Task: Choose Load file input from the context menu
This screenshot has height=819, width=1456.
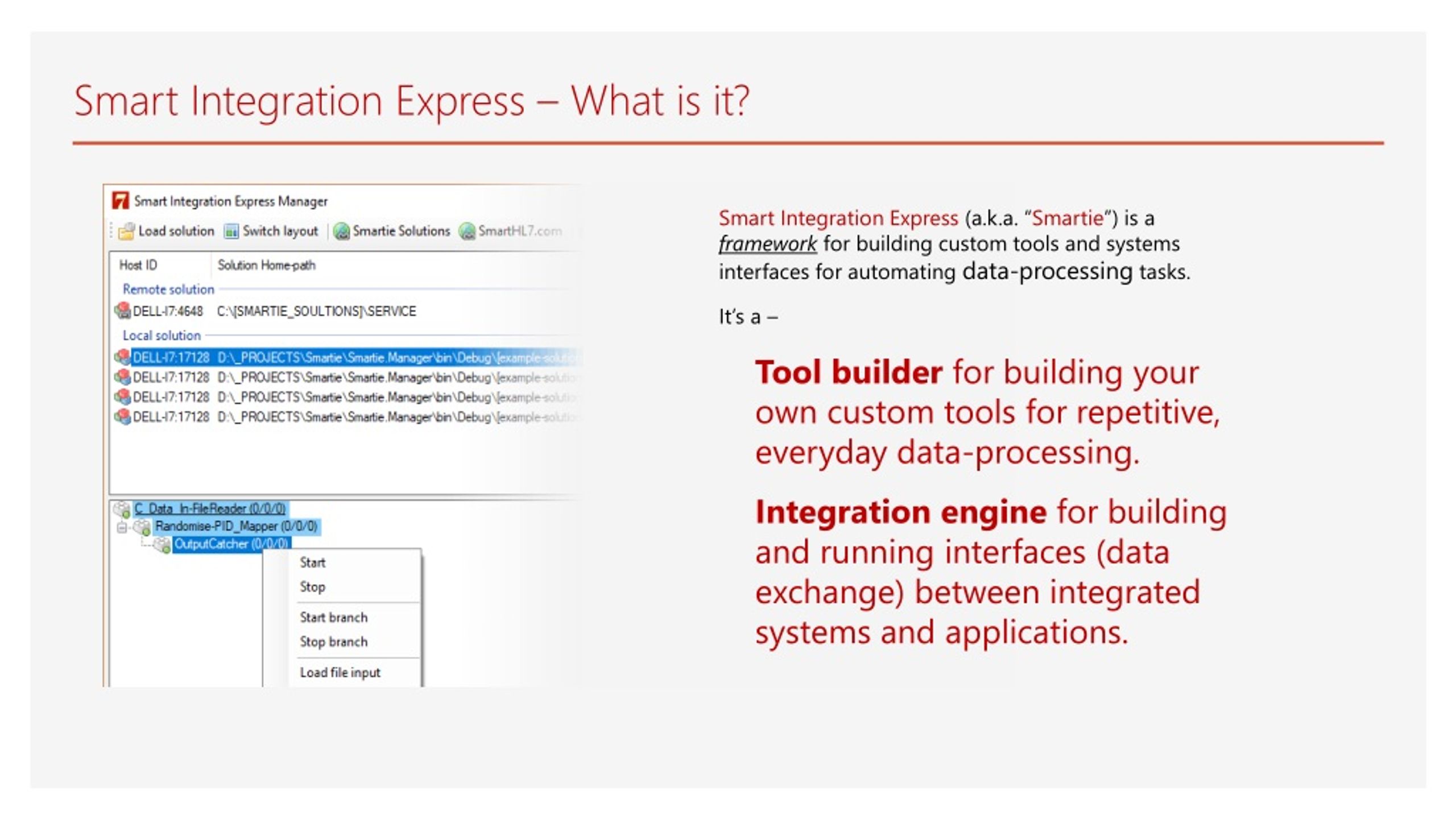Action: [x=340, y=672]
